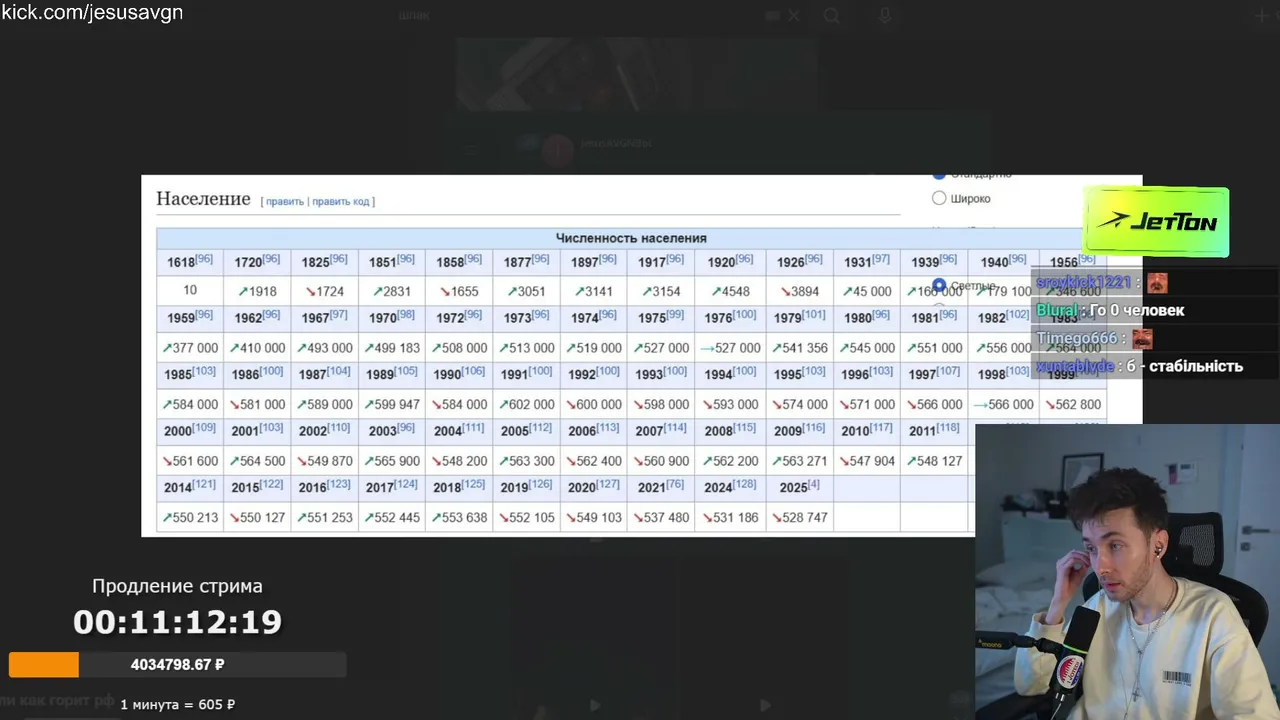Click the "377 000" population cell
Image resolution: width=1280 pixels, height=720 pixels.
click(190, 348)
